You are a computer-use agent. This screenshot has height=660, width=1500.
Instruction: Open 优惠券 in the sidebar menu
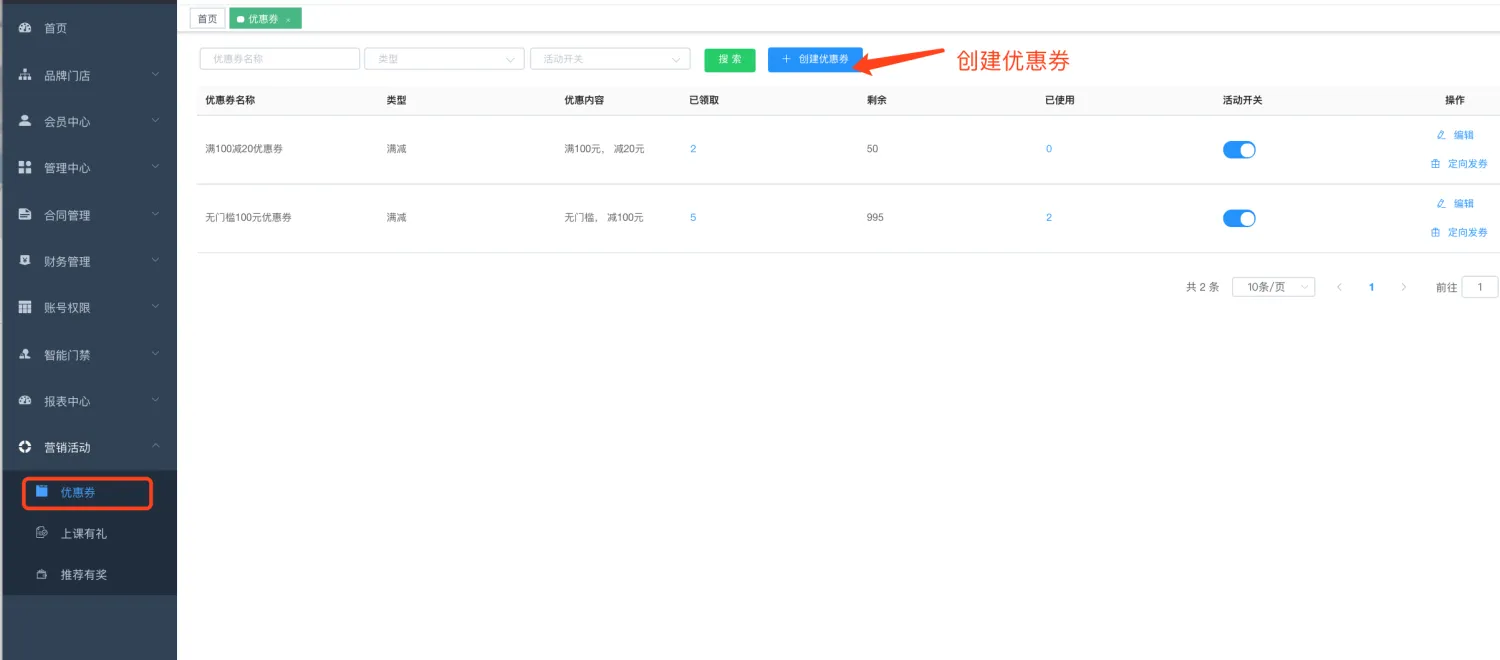(x=78, y=492)
